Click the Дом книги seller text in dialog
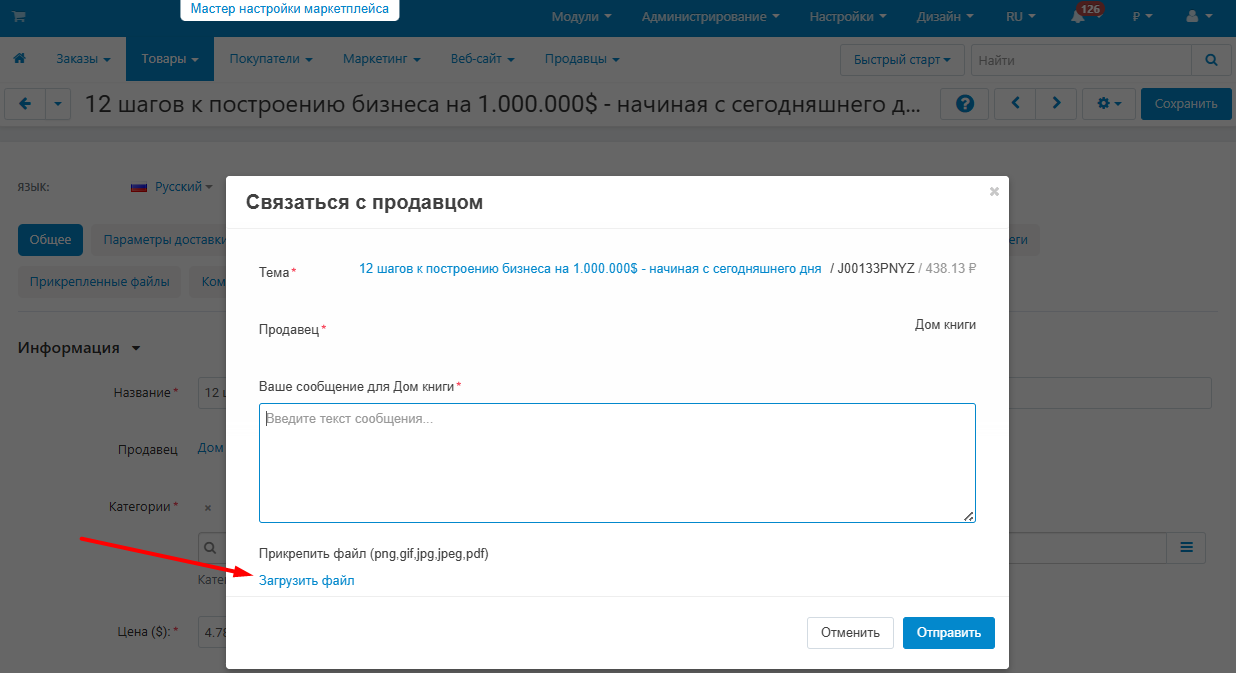This screenshot has width=1236, height=673. click(x=945, y=324)
